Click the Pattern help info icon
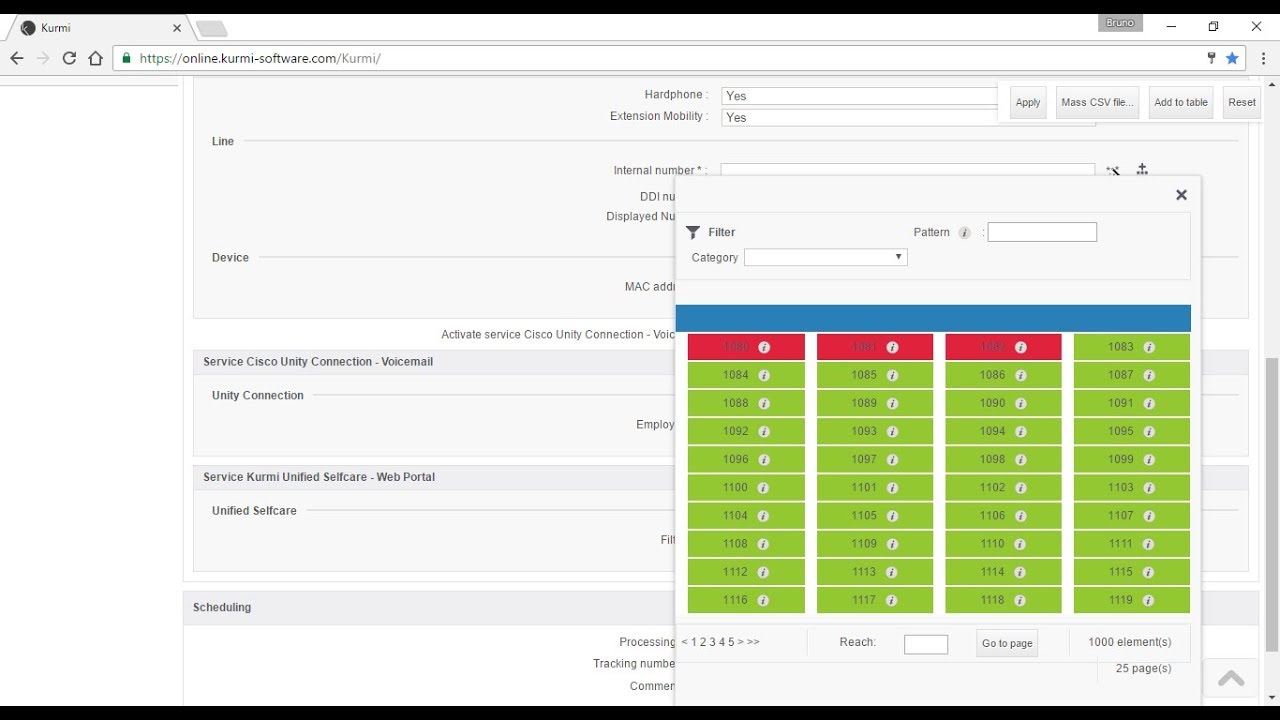This screenshot has height=720, width=1280. 964,233
